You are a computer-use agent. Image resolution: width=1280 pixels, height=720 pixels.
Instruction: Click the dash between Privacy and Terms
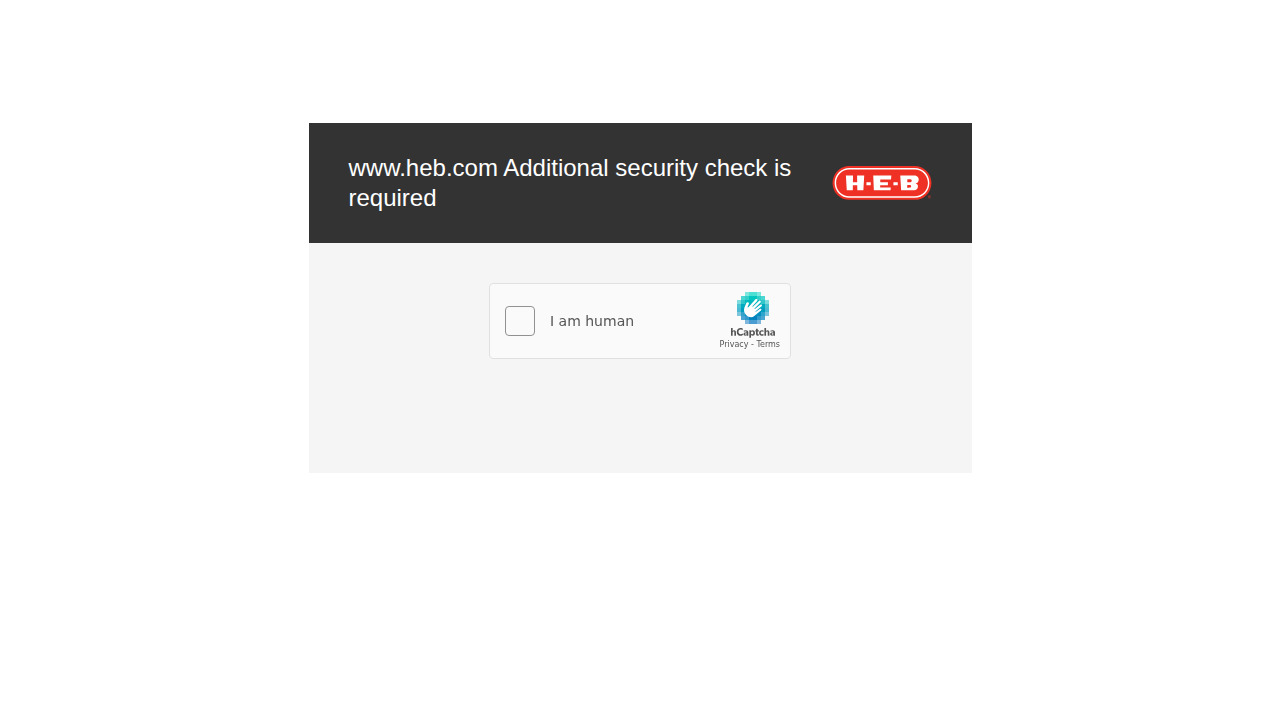pyautogui.click(x=752, y=344)
